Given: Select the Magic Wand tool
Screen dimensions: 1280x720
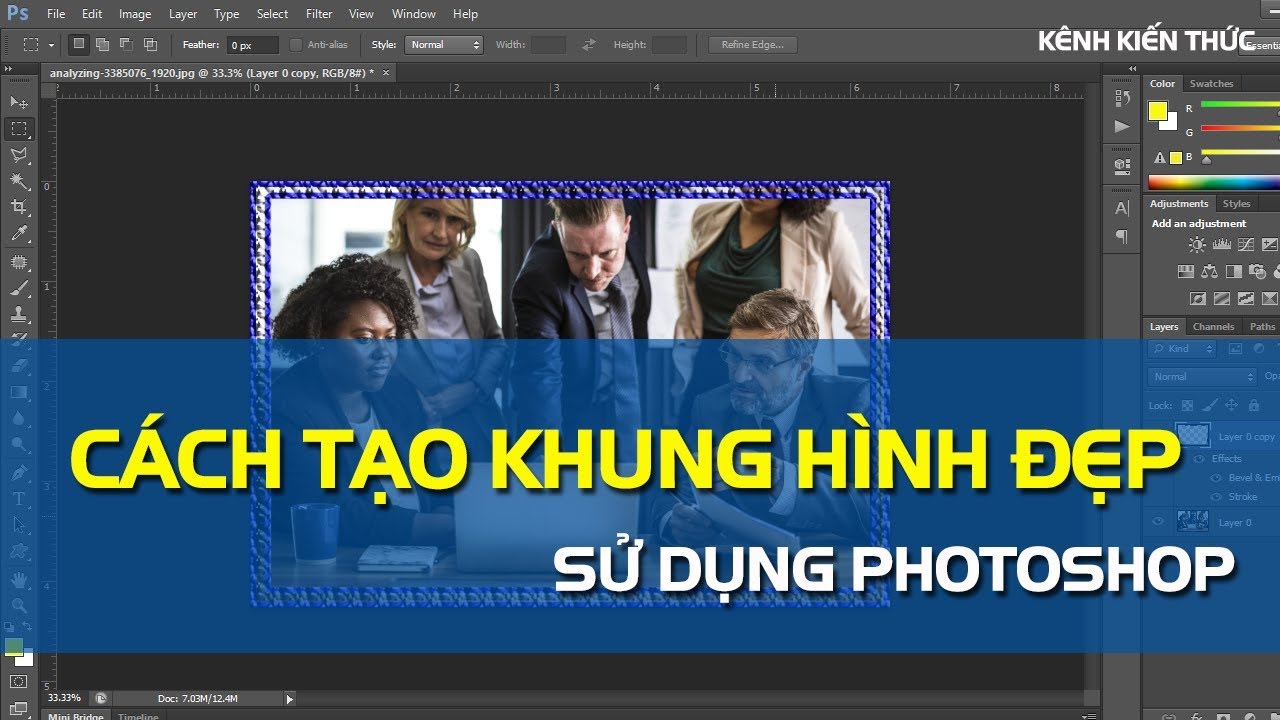Looking at the screenshot, I should pos(19,181).
